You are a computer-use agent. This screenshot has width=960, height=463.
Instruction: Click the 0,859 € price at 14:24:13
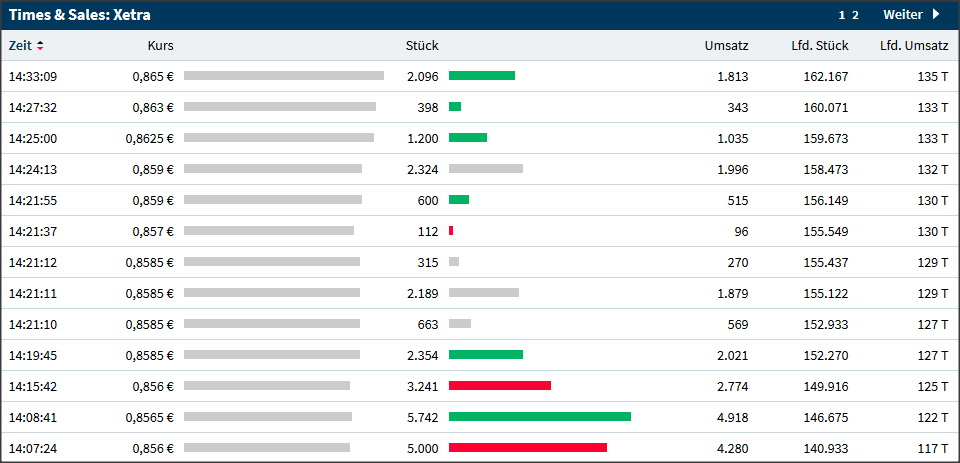click(x=153, y=169)
